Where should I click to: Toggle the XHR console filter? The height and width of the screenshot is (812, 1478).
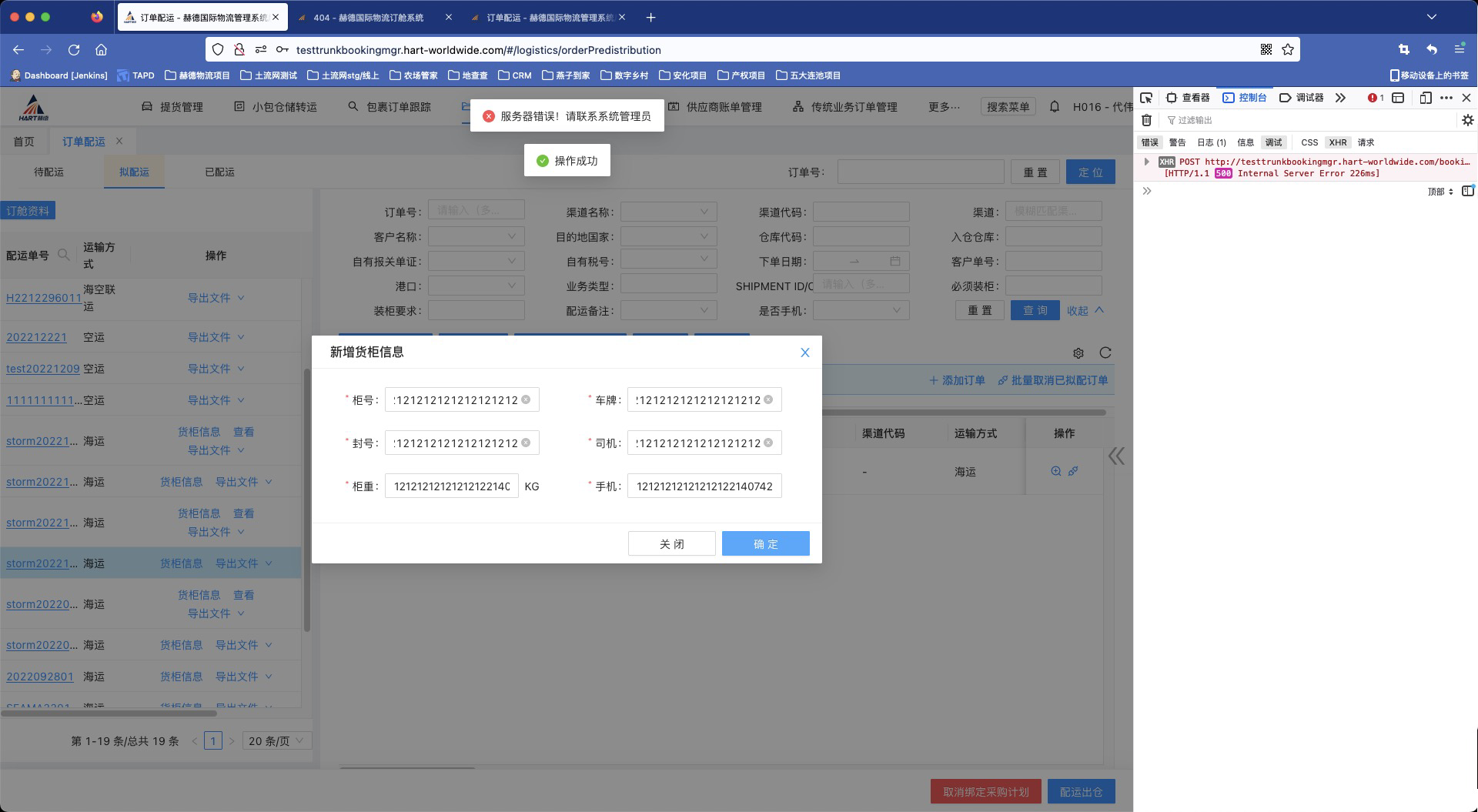[1338, 142]
